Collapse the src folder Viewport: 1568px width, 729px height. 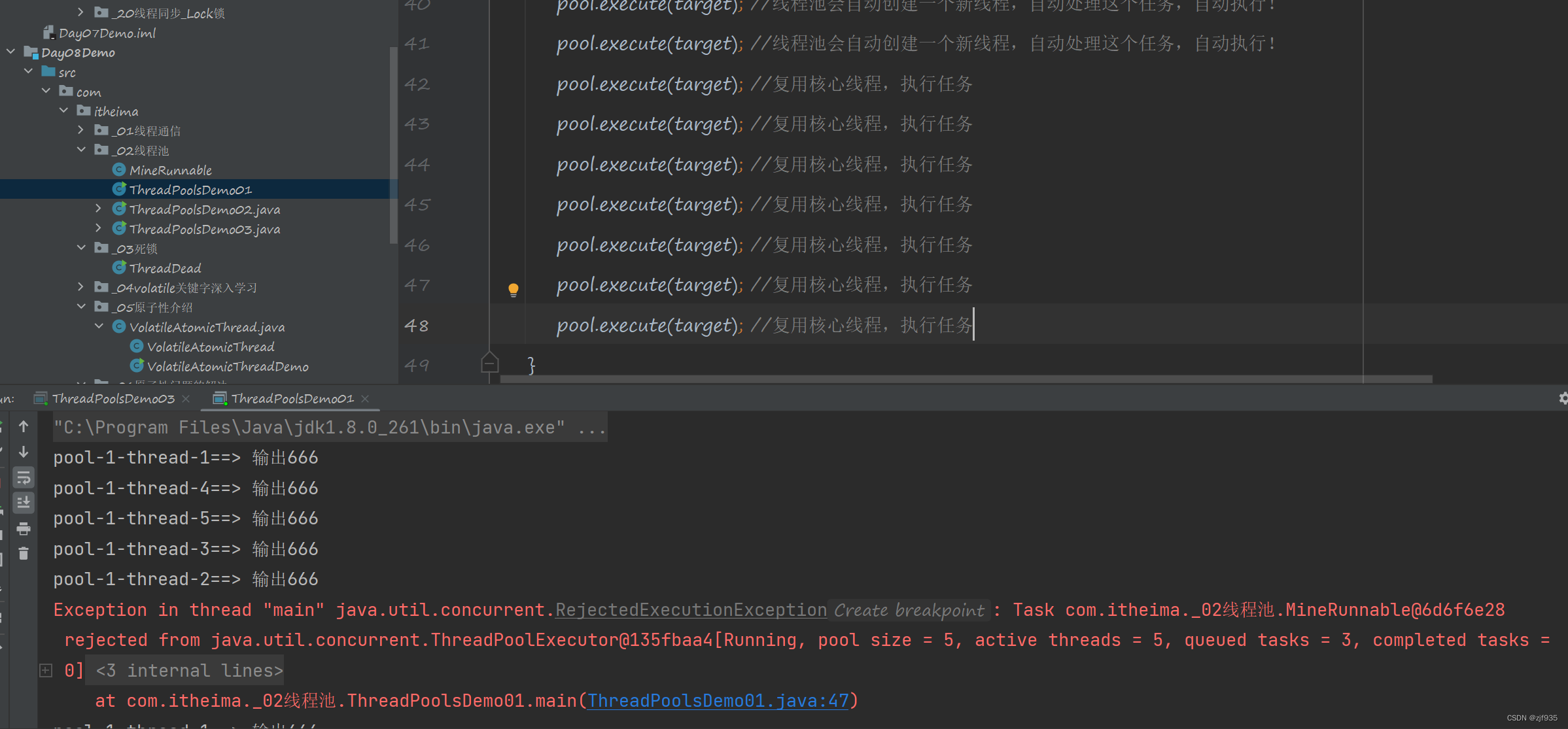click(28, 71)
